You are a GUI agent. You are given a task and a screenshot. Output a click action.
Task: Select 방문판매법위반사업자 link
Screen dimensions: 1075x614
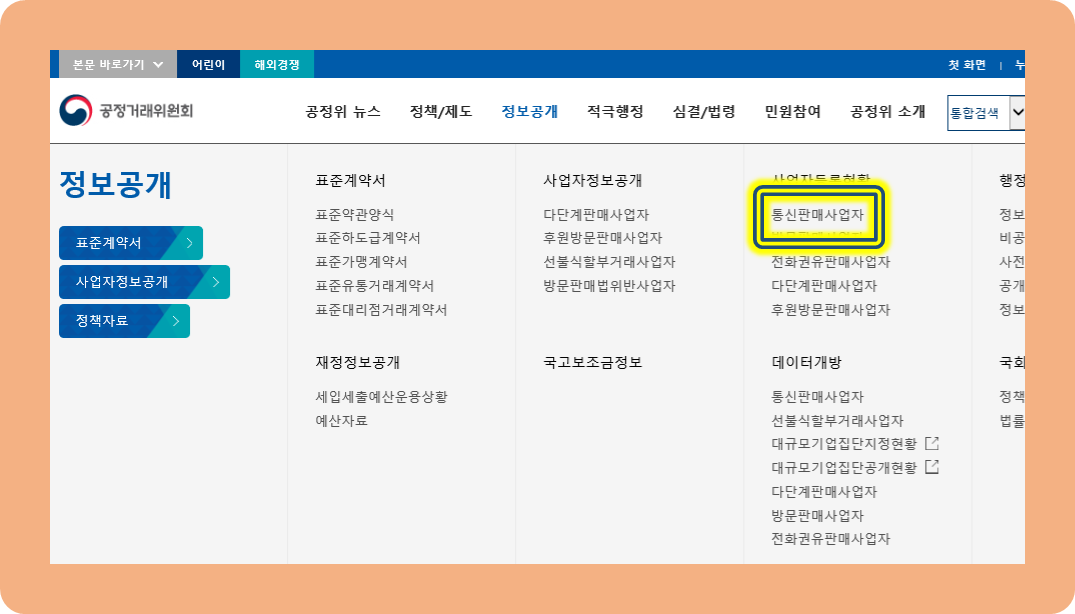609,286
